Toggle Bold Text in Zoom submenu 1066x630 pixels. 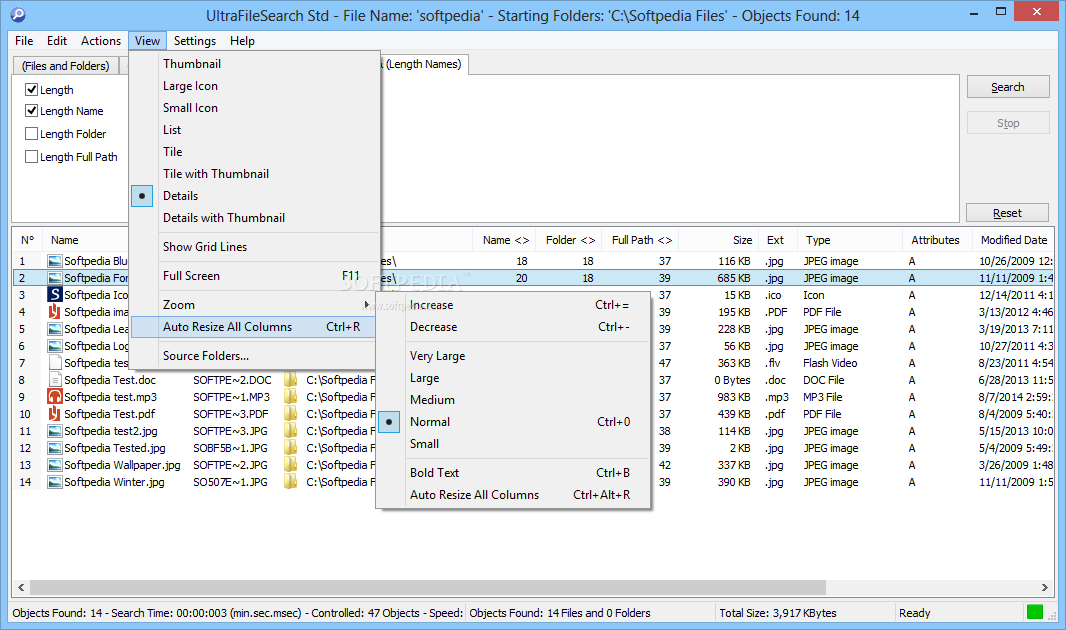pyautogui.click(x=513, y=473)
